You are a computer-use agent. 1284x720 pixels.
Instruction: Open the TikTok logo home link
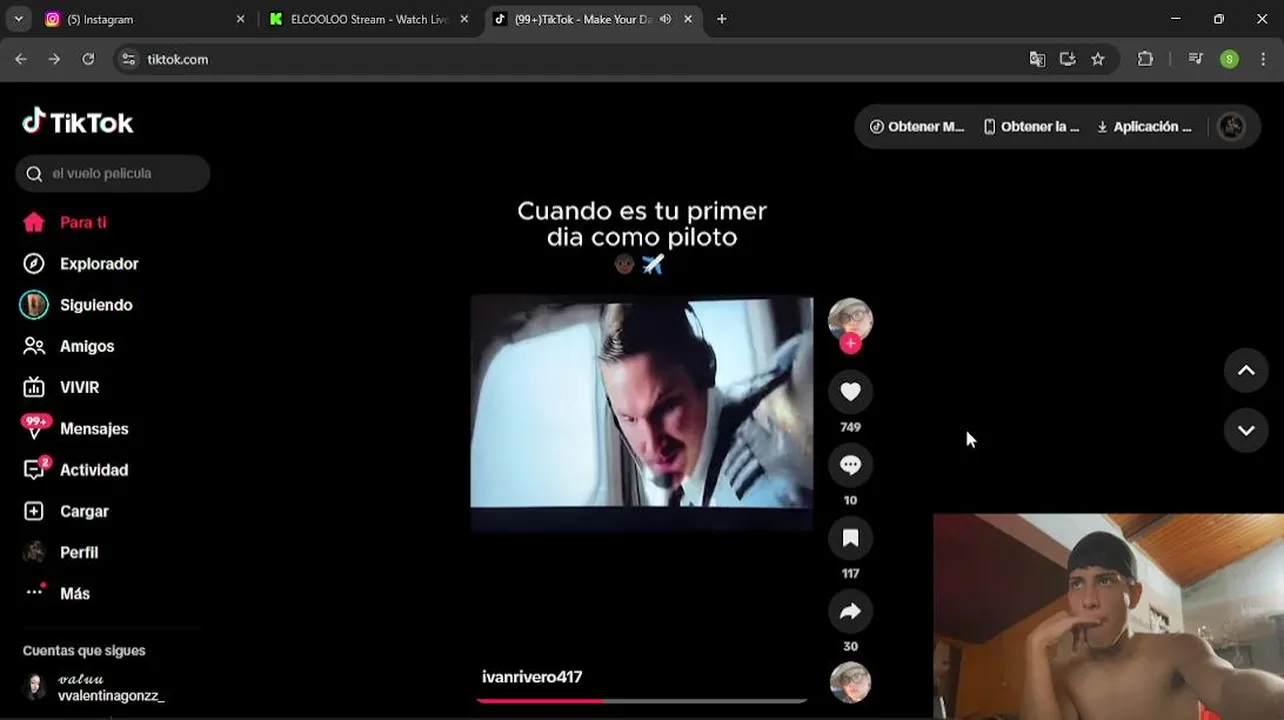(x=78, y=122)
